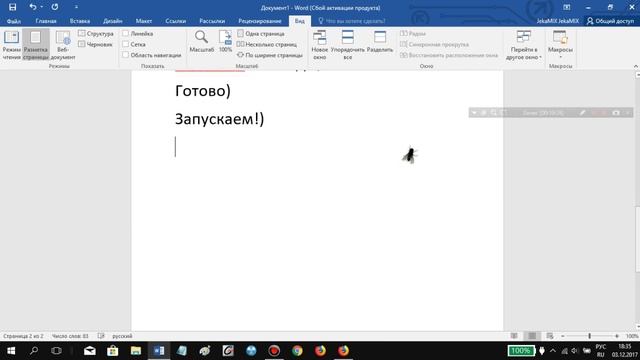Click the Страница 2 из 2 status

click(x=23, y=336)
